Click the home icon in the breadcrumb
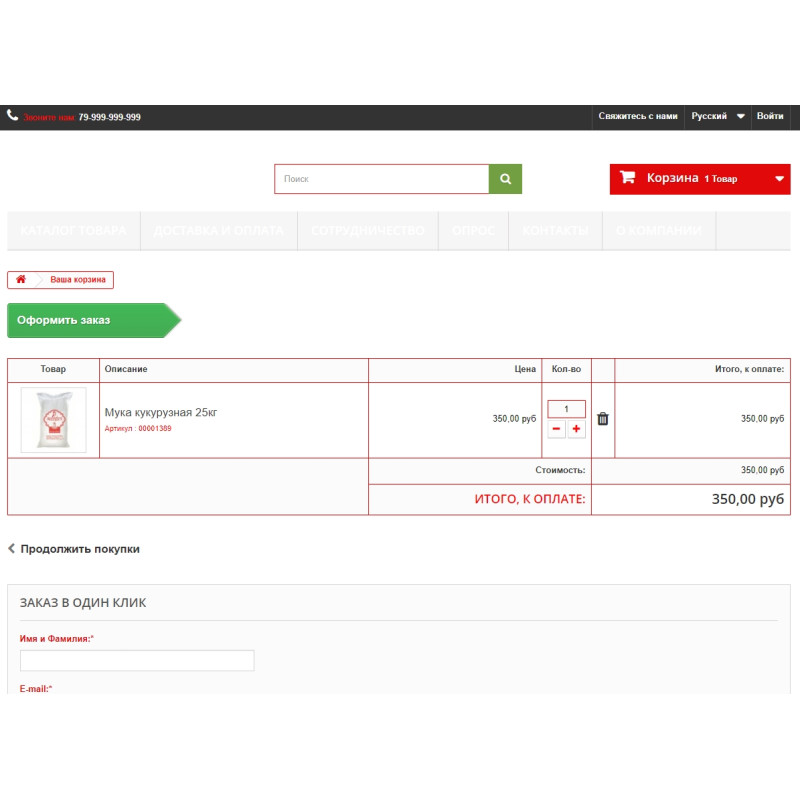 pos(21,280)
